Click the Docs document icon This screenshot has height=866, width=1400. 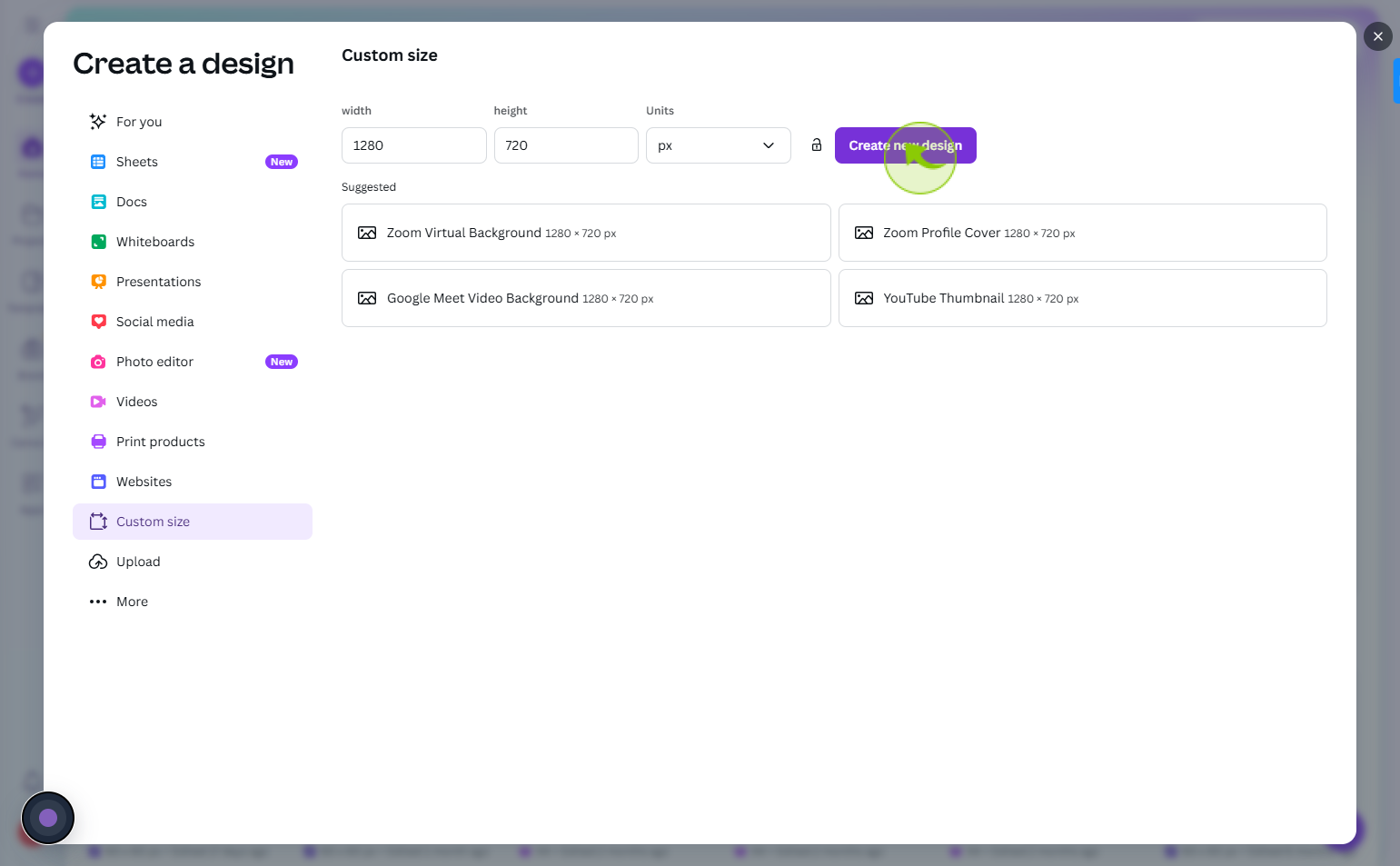coord(98,202)
